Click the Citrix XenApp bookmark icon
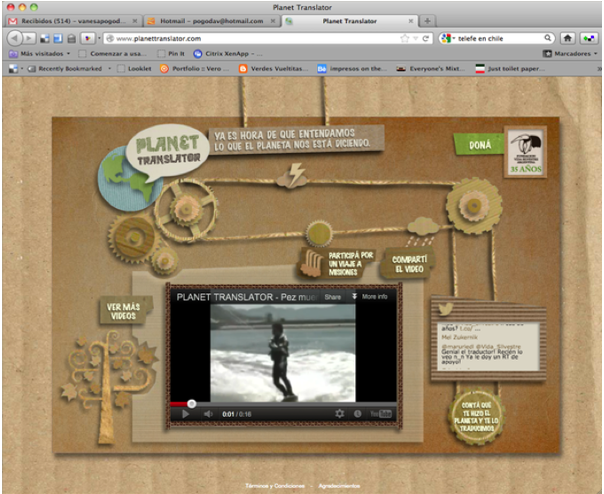 pos(198,54)
